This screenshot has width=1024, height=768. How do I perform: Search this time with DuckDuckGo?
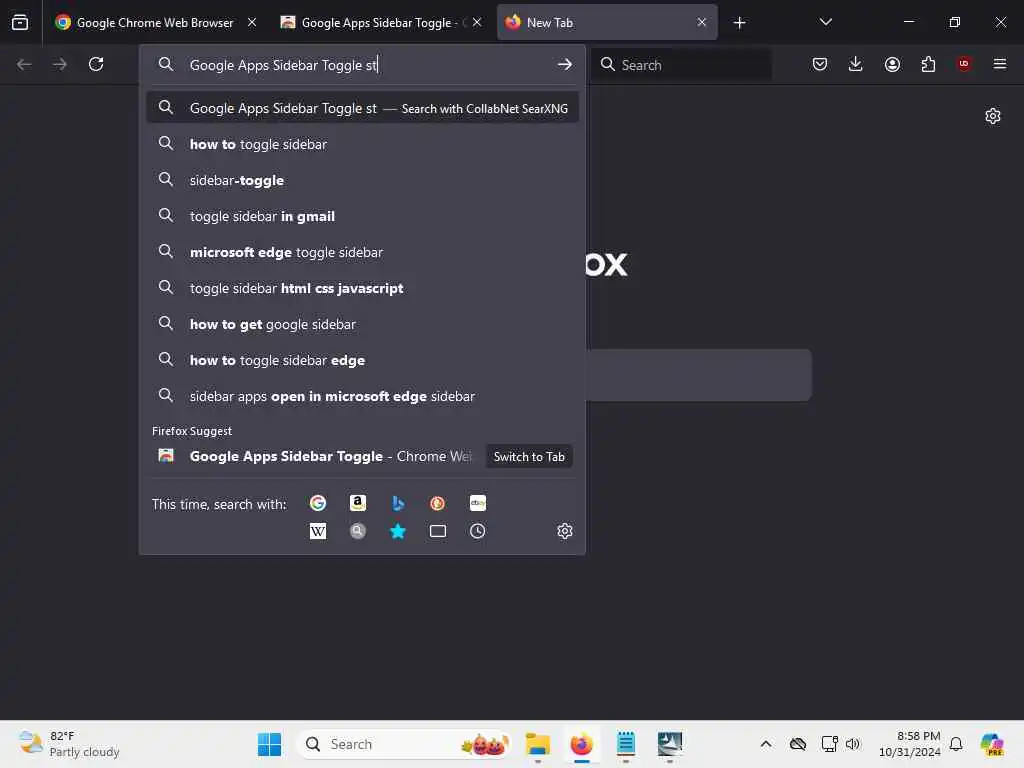pyautogui.click(x=438, y=503)
